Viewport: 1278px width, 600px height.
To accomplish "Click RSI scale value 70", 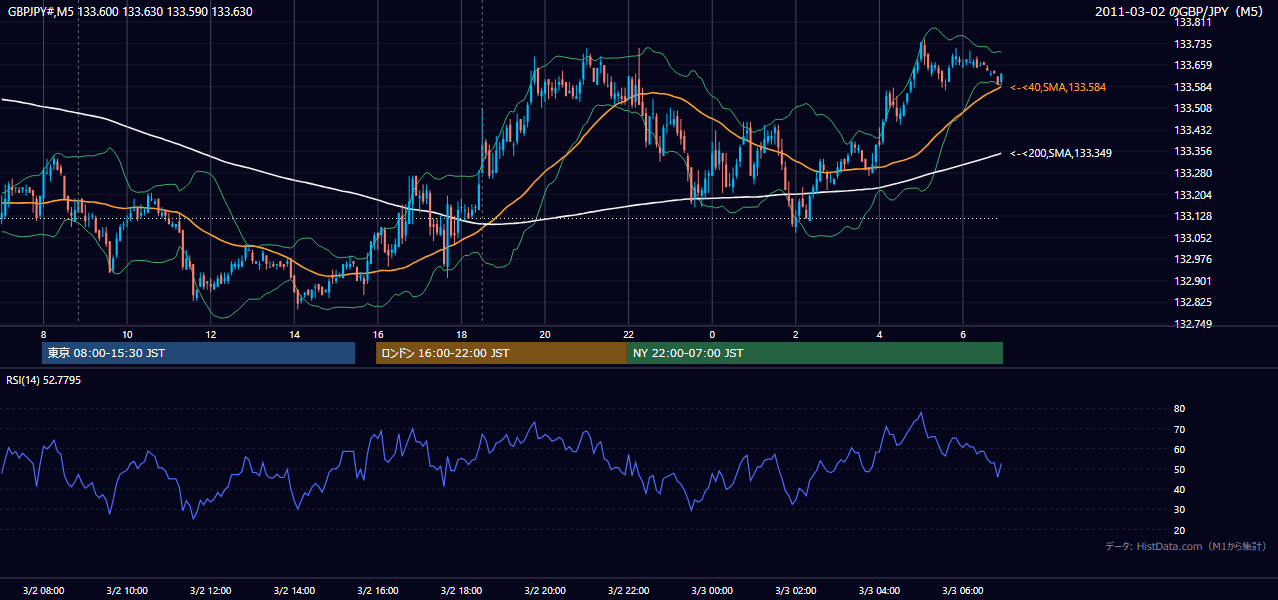I will 1179,430.
